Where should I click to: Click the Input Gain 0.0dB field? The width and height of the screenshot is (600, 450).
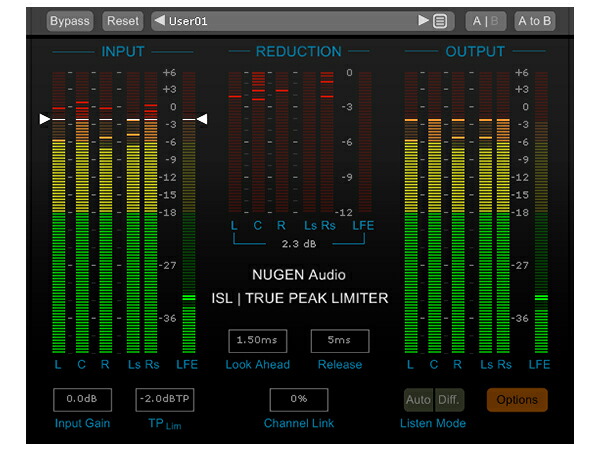click(x=82, y=399)
